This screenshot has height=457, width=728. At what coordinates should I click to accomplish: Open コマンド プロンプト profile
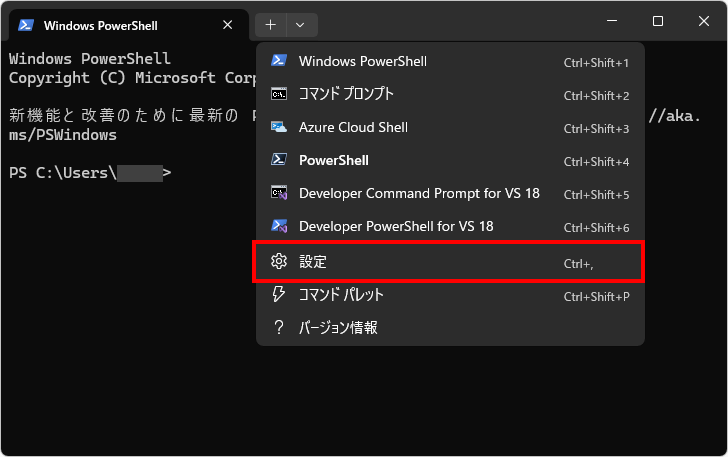(x=450, y=94)
